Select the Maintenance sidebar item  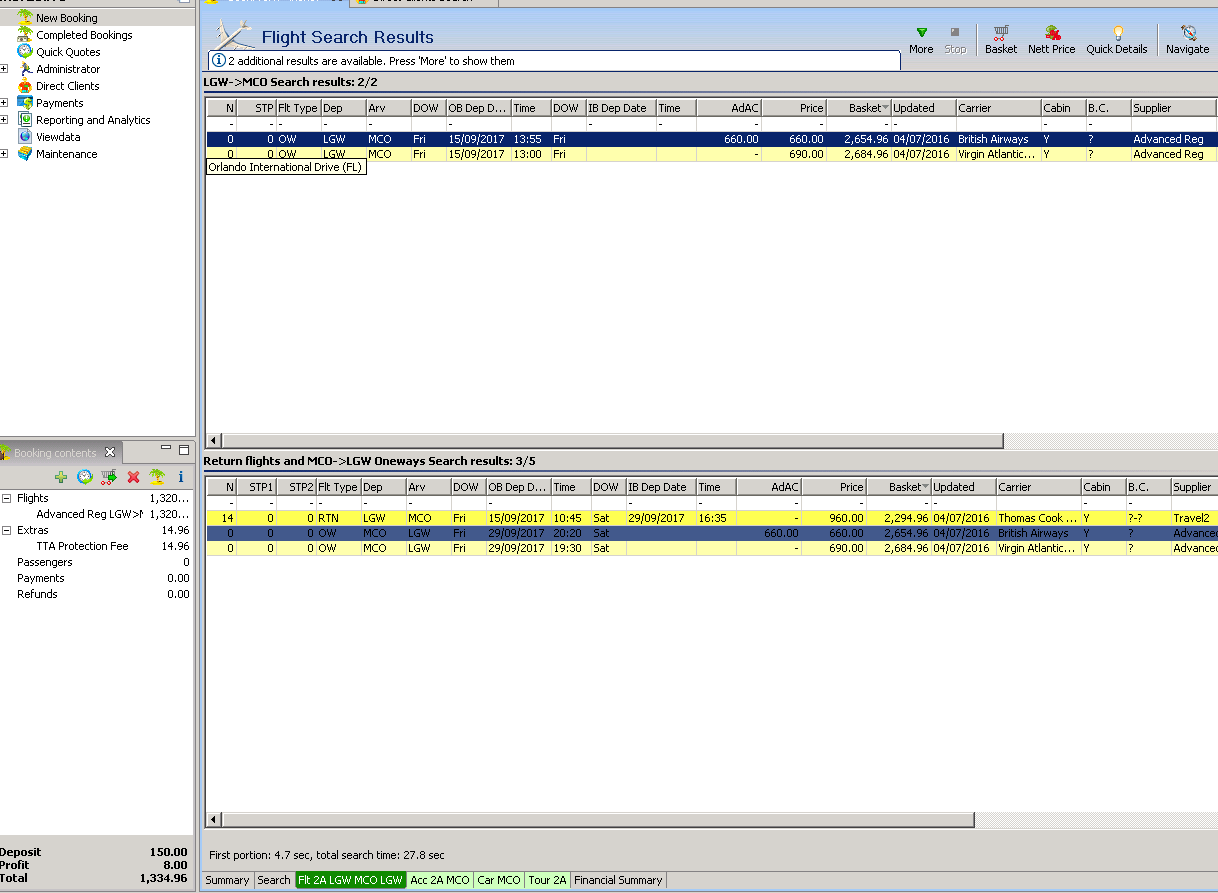(67, 154)
